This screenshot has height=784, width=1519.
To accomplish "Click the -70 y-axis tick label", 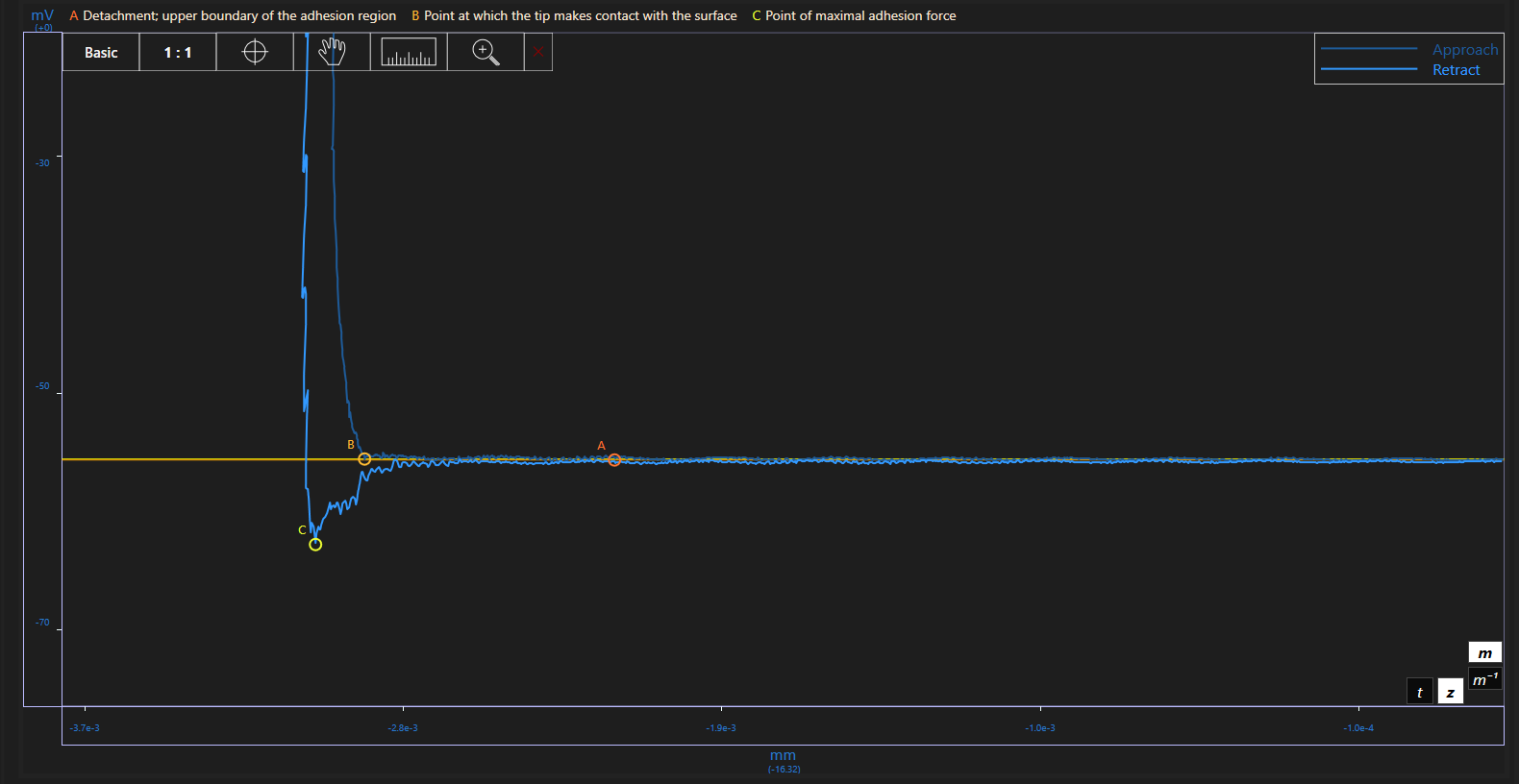I will coord(42,623).
